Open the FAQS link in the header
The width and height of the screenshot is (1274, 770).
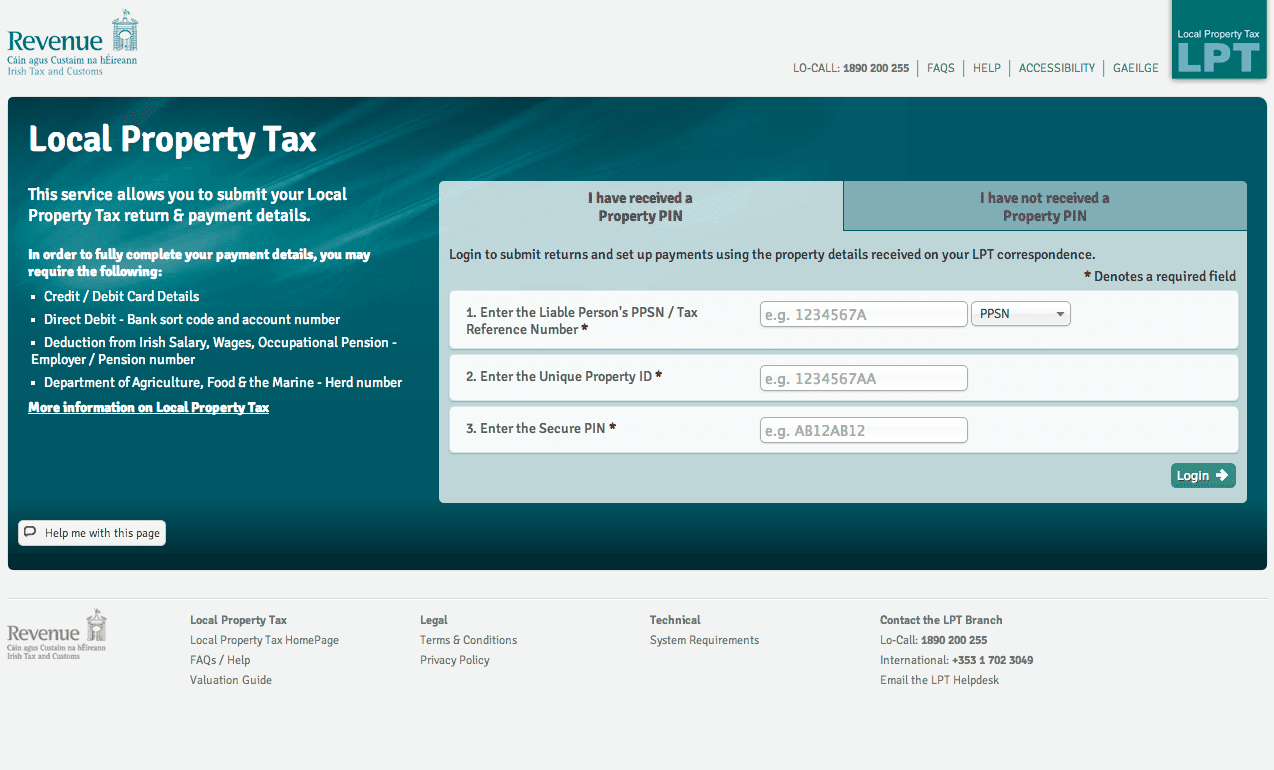[x=940, y=68]
